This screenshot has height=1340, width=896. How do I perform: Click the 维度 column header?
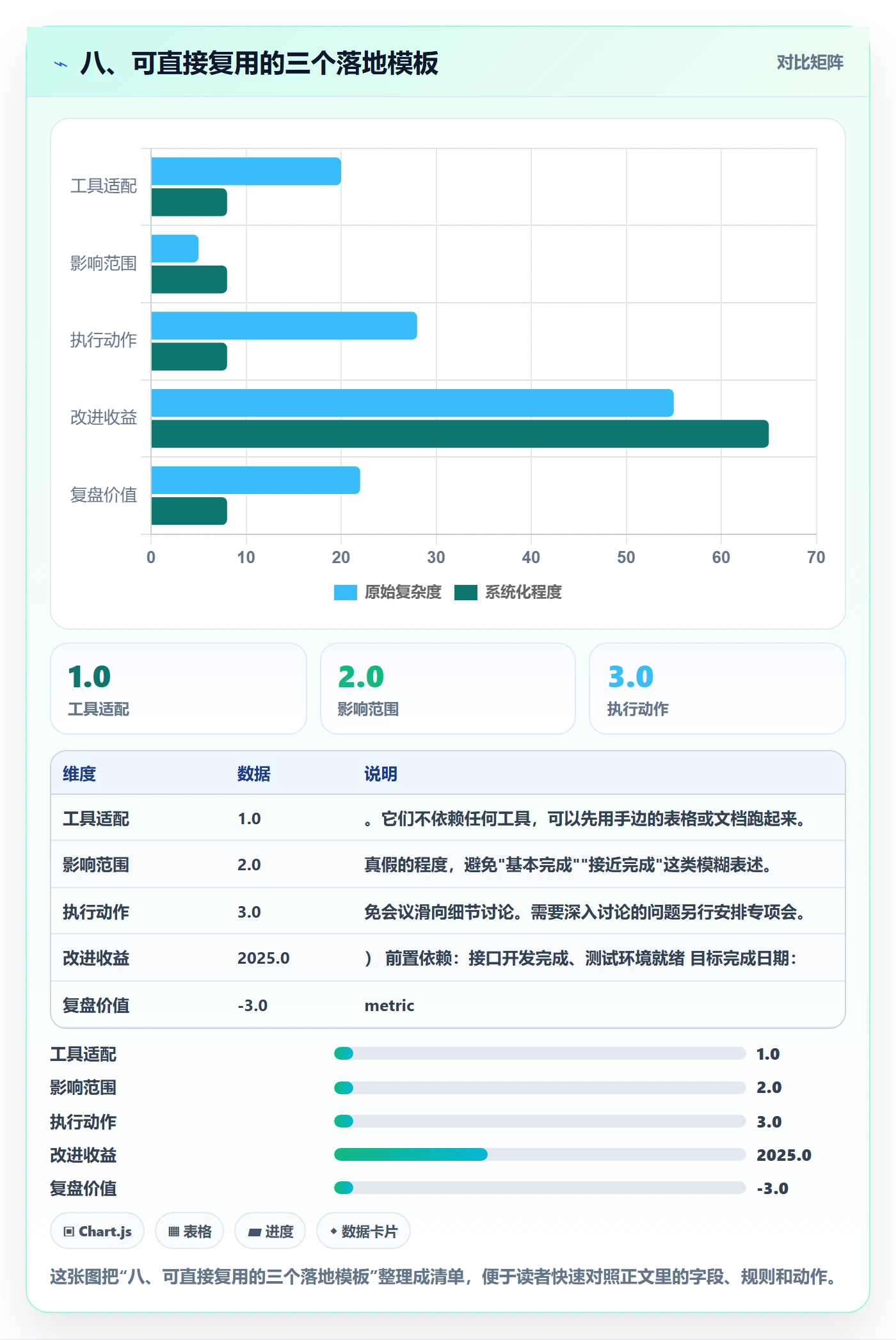point(79,774)
